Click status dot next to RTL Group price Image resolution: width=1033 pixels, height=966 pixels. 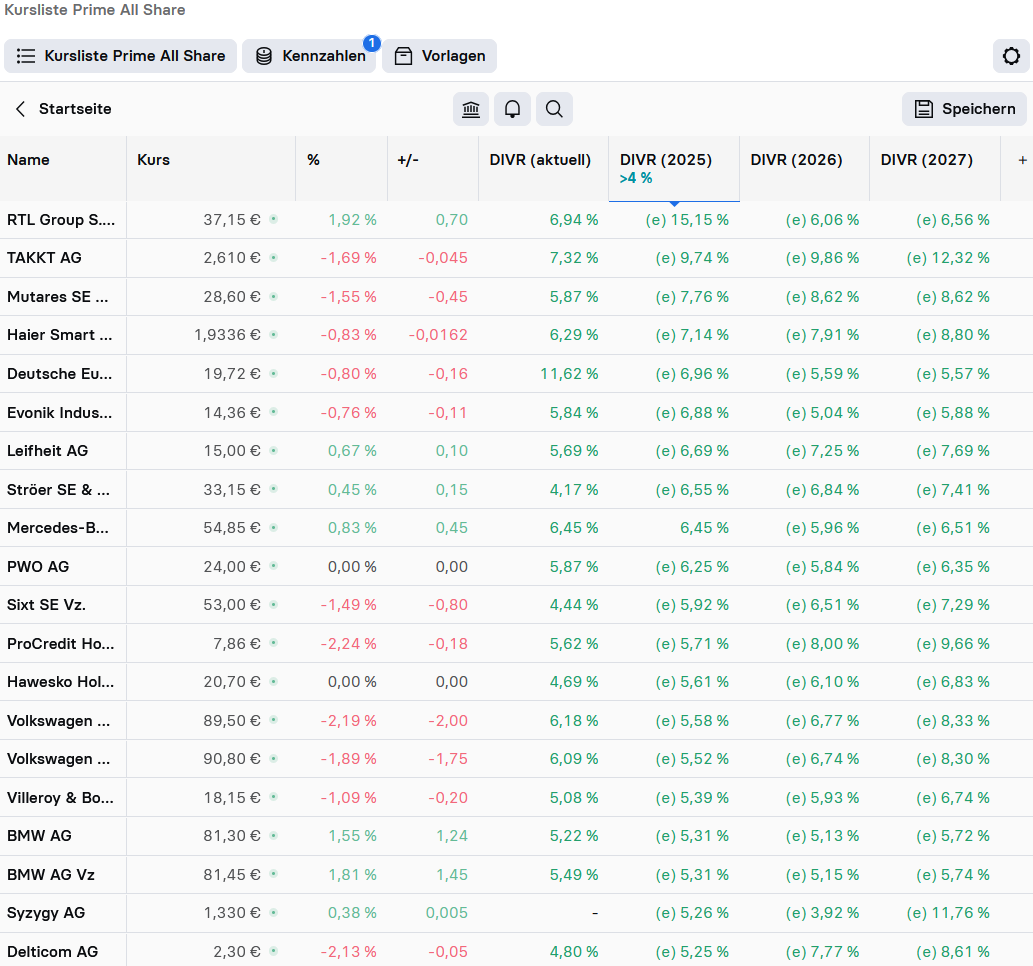tap(274, 219)
